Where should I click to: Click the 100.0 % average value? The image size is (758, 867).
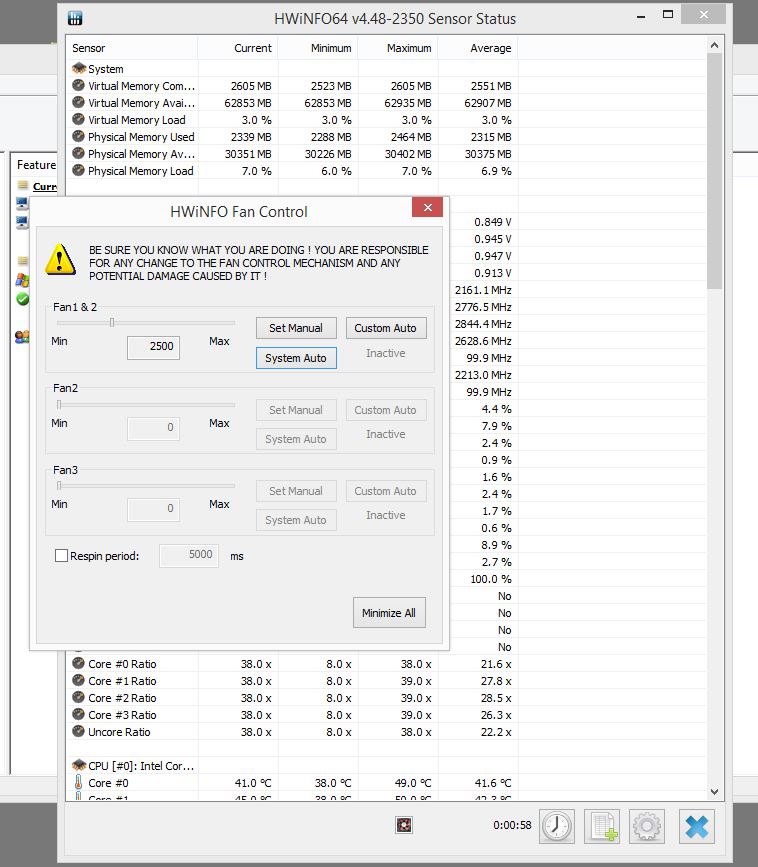[491, 579]
